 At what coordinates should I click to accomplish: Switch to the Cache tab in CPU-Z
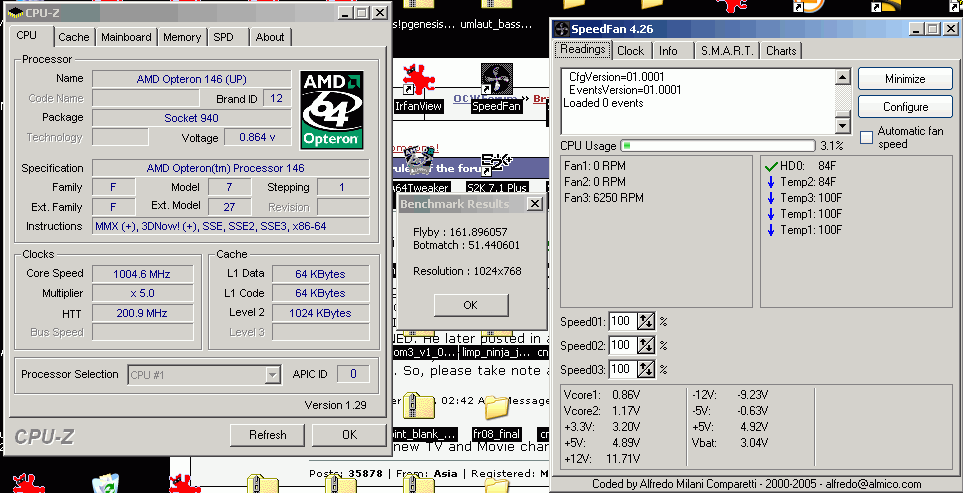pyautogui.click(x=74, y=37)
